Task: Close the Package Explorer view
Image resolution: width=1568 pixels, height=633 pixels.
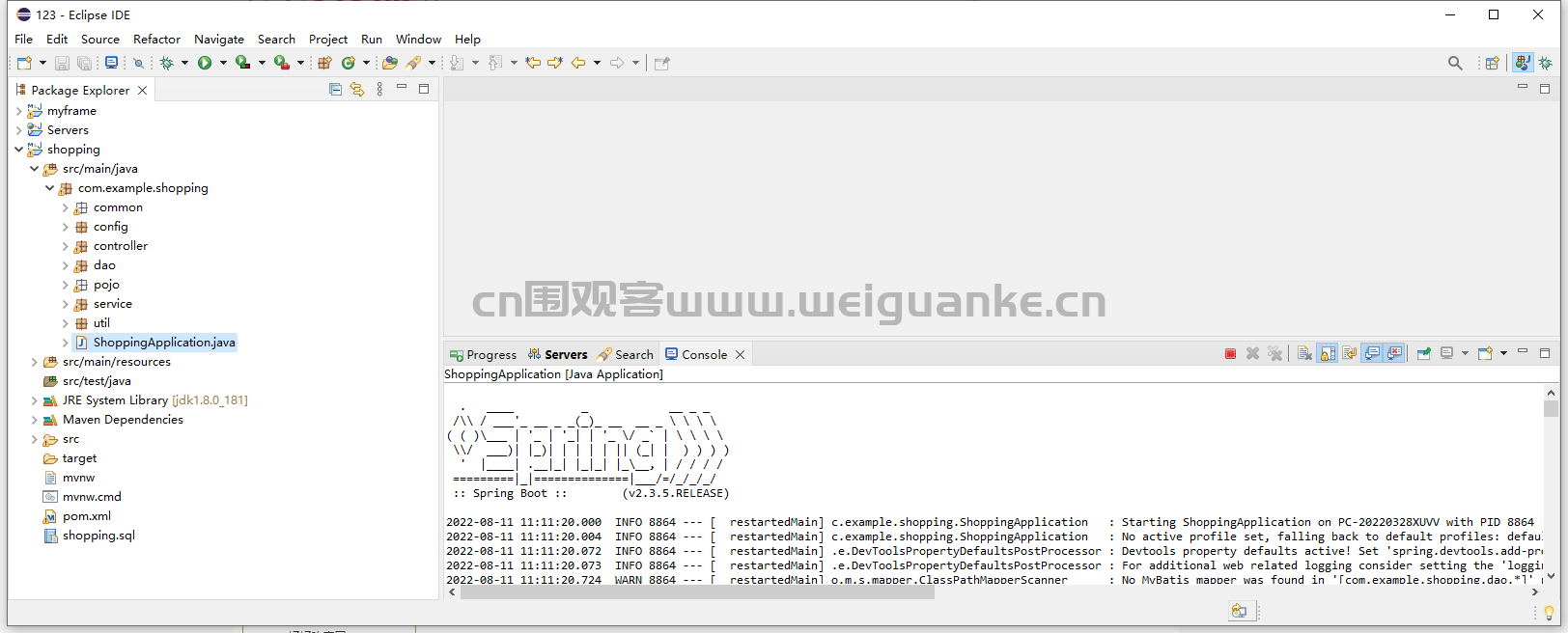Action: point(143,90)
